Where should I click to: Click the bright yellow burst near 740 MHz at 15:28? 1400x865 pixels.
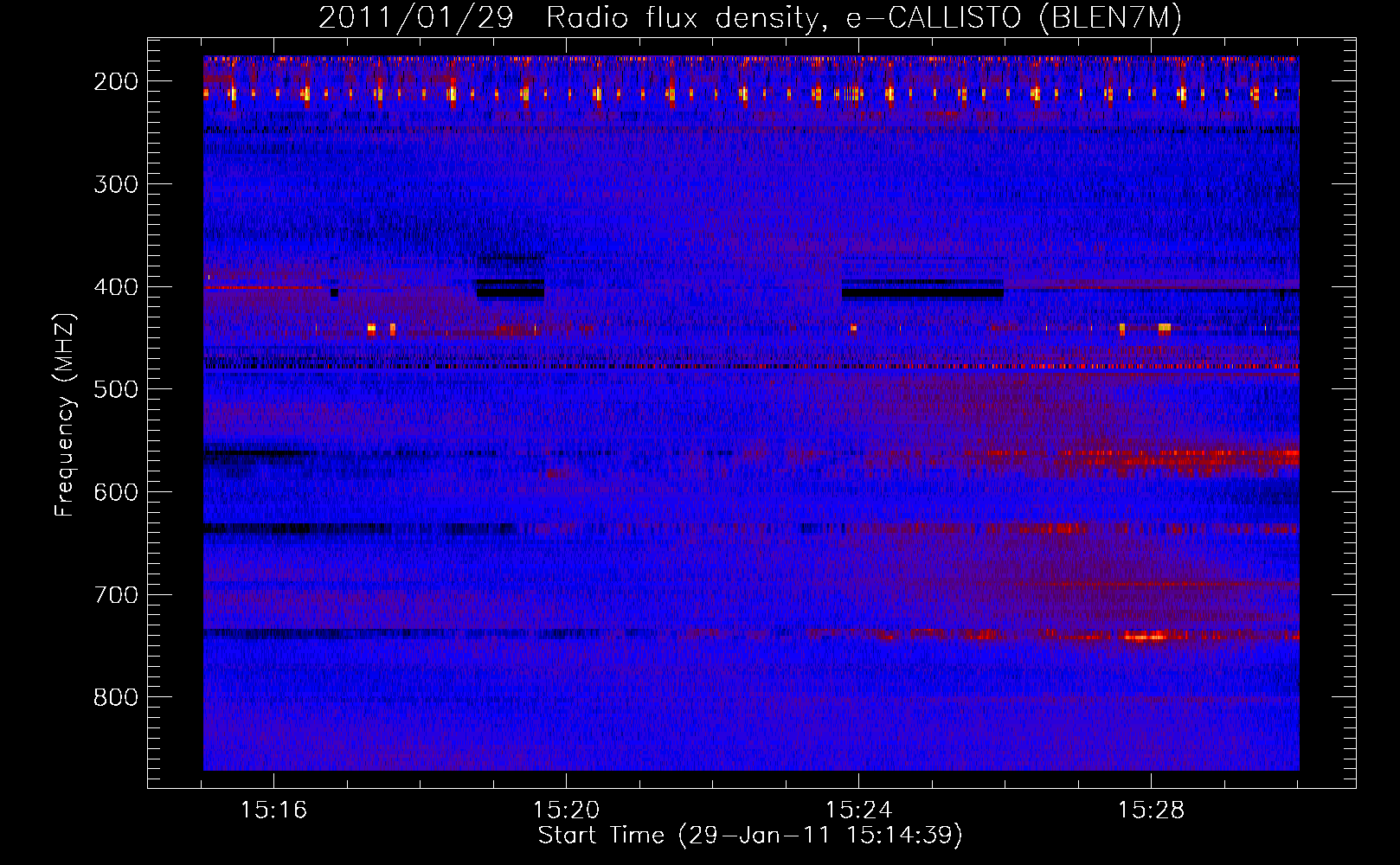[1145, 638]
